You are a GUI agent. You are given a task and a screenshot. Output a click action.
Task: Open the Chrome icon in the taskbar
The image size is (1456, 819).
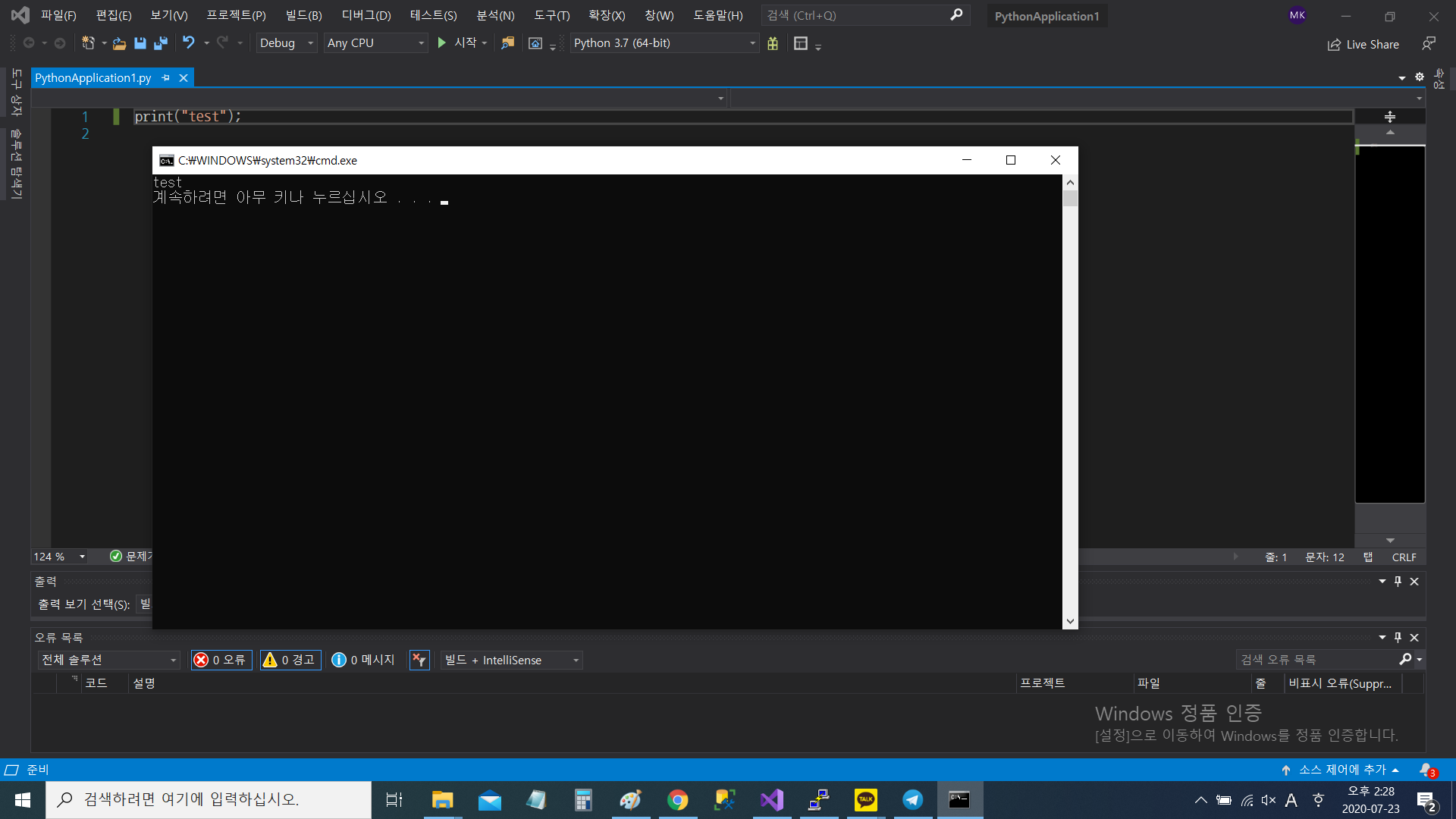tap(677, 800)
